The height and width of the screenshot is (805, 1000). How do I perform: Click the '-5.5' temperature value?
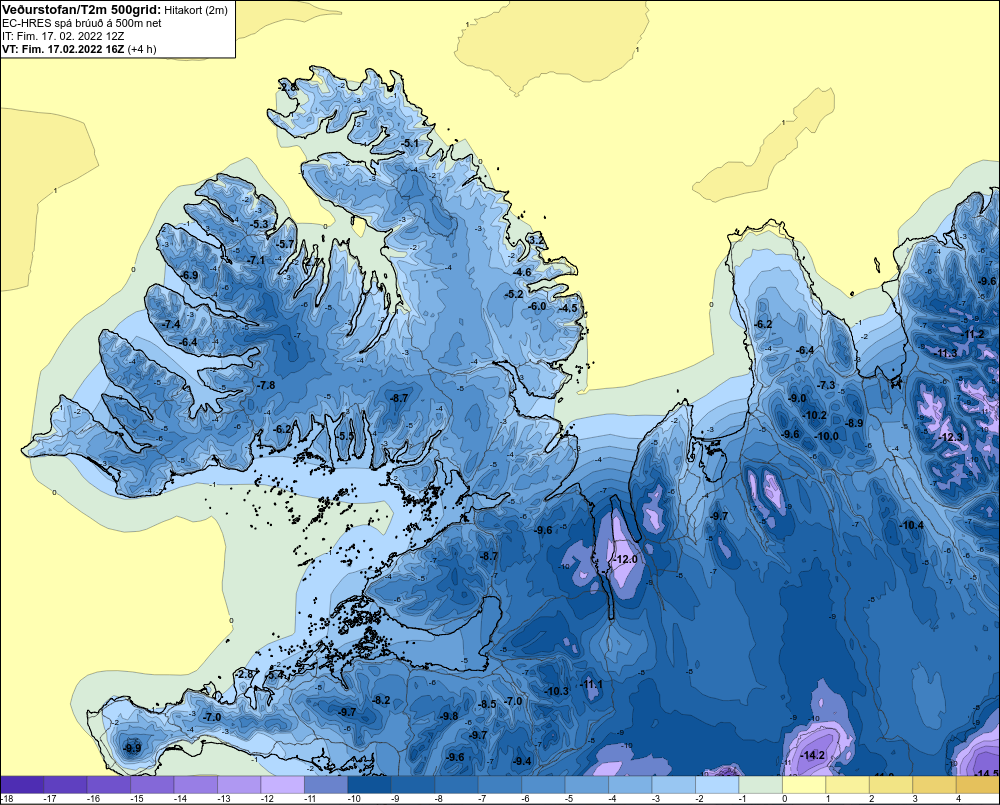click(346, 436)
